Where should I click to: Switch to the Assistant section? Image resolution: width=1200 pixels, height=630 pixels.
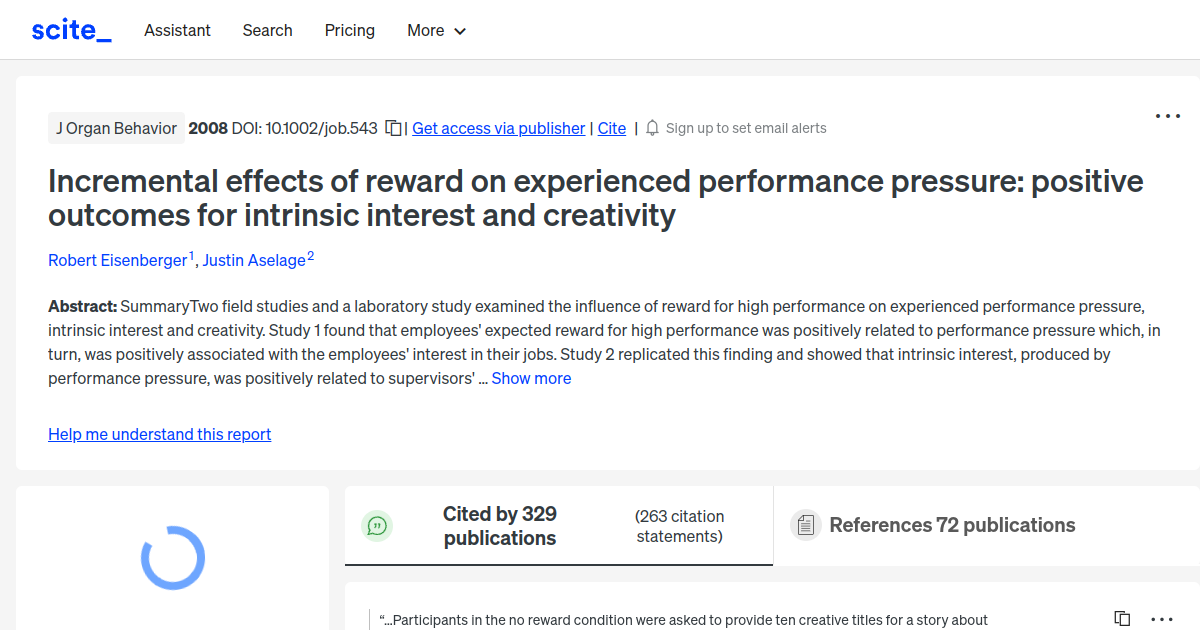coord(177,30)
